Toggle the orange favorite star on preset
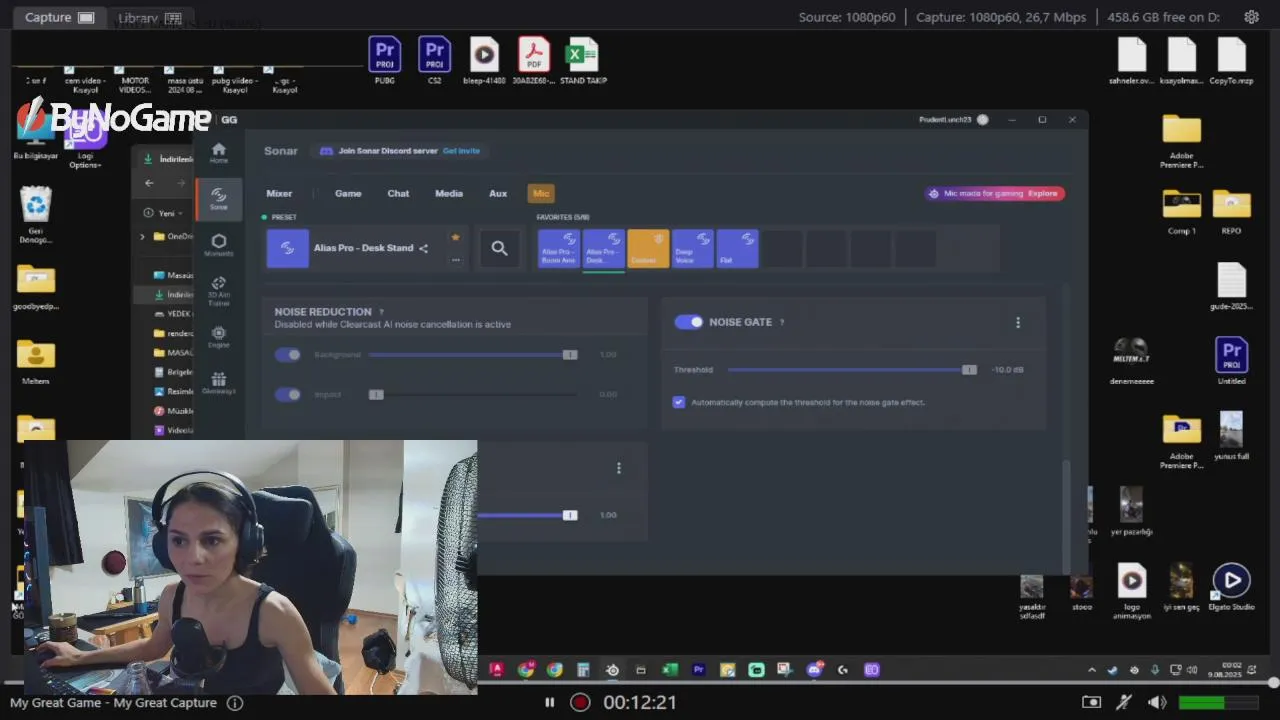The height and width of the screenshot is (720, 1280). pyautogui.click(x=455, y=237)
